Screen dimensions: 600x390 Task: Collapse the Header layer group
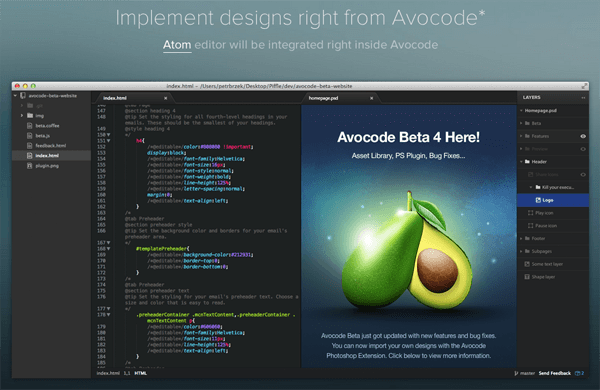tap(521, 162)
